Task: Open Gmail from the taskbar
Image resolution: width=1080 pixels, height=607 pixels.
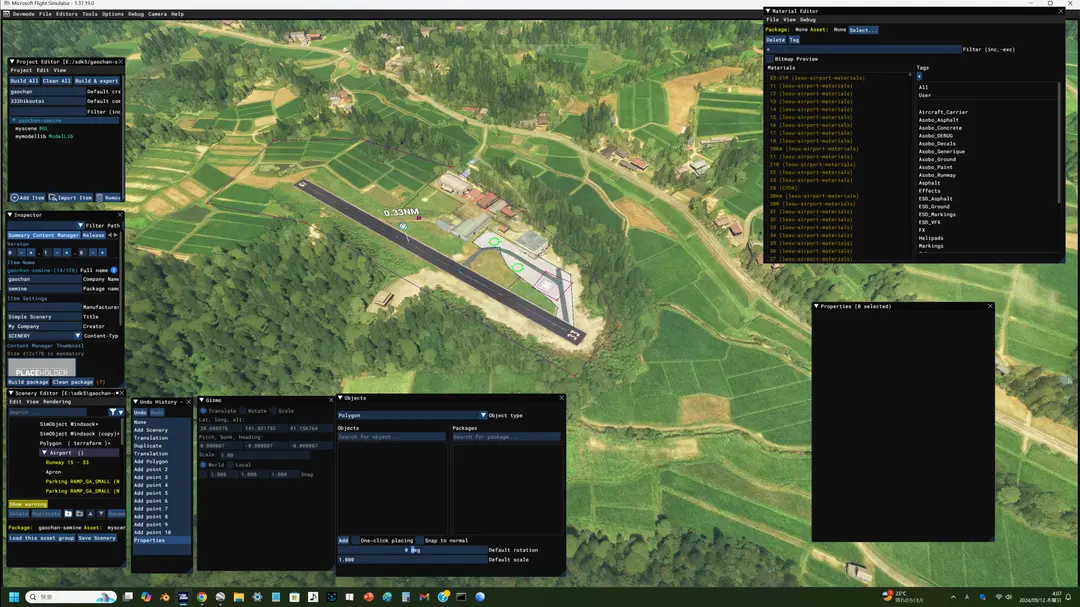Action: click(x=424, y=597)
